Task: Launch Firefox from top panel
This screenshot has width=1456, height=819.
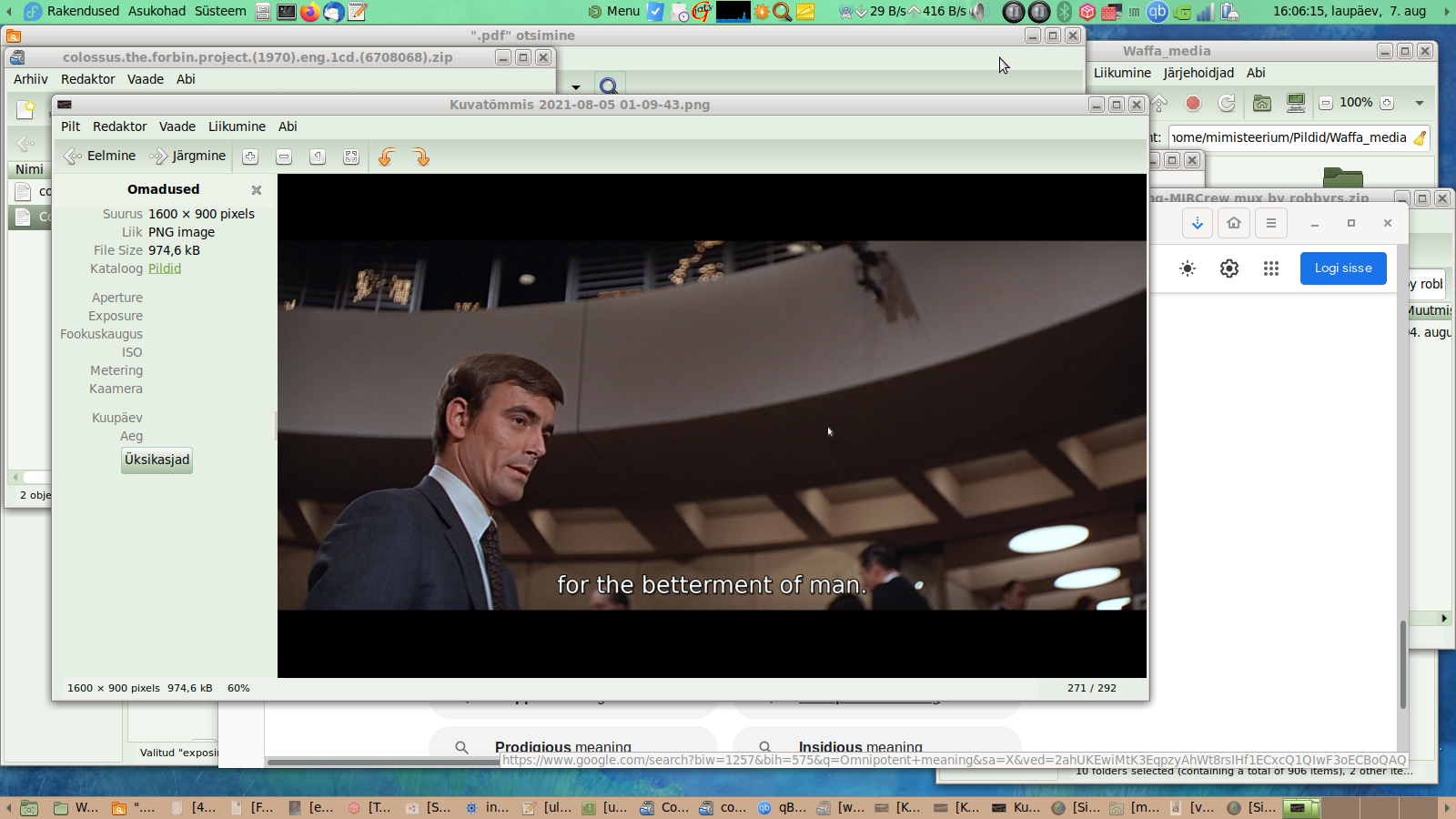Action: (x=310, y=12)
